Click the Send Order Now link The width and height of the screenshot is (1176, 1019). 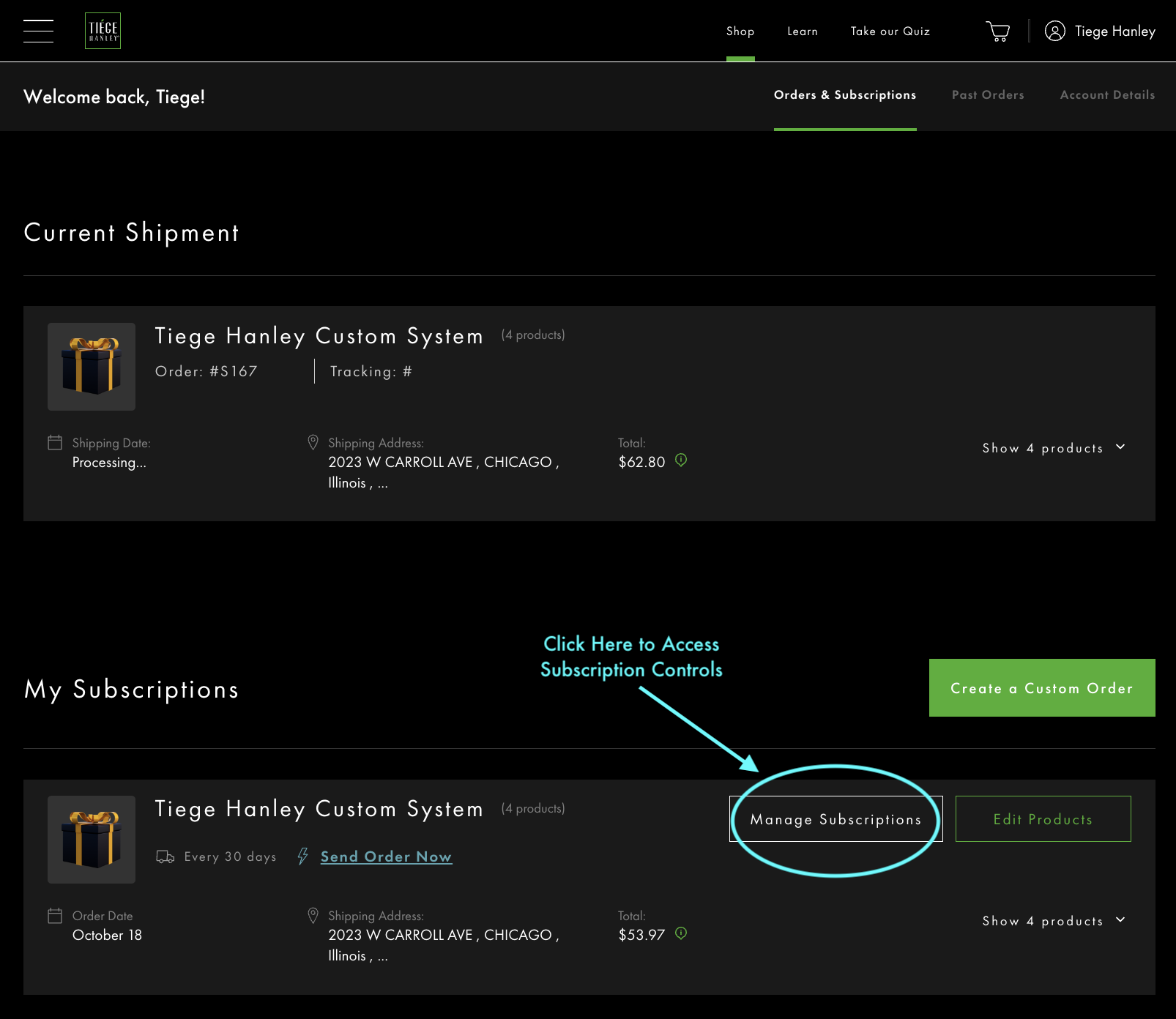coord(386,856)
